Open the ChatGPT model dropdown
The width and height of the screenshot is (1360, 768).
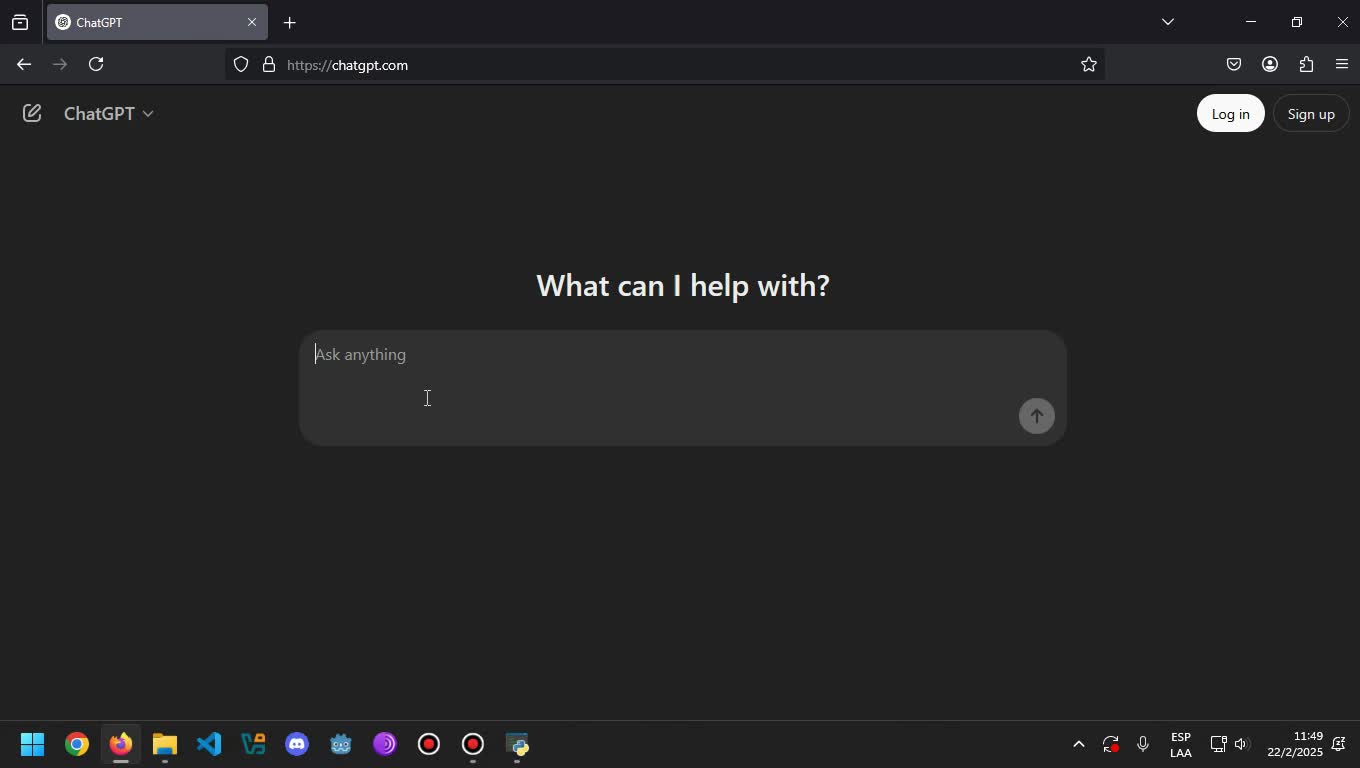108,114
